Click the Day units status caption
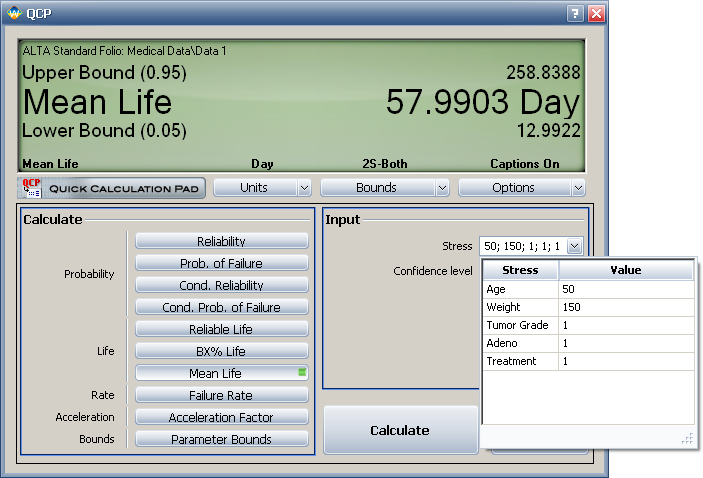703x478 pixels. point(262,164)
